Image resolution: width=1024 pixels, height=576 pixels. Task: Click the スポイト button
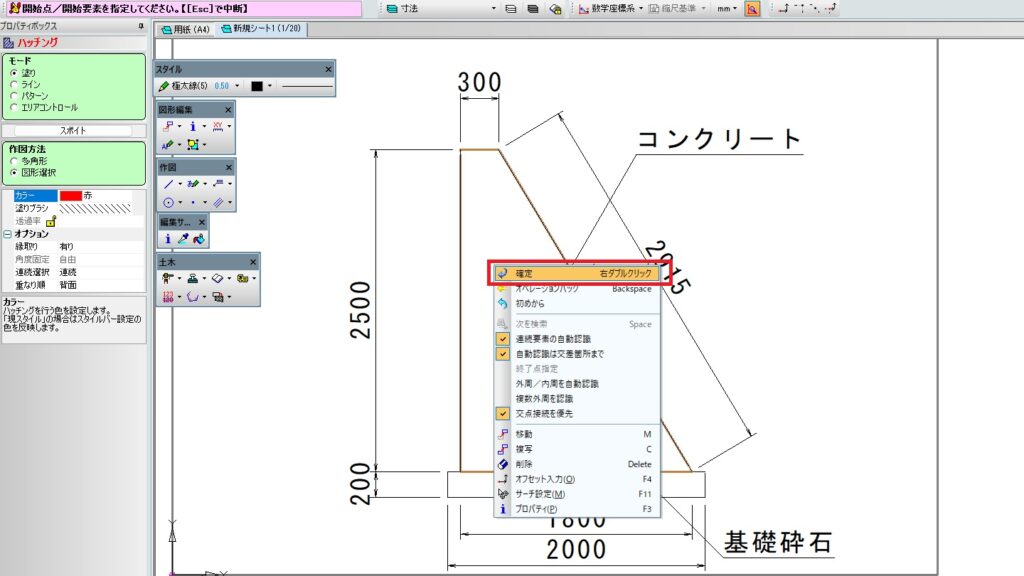(x=73, y=131)
